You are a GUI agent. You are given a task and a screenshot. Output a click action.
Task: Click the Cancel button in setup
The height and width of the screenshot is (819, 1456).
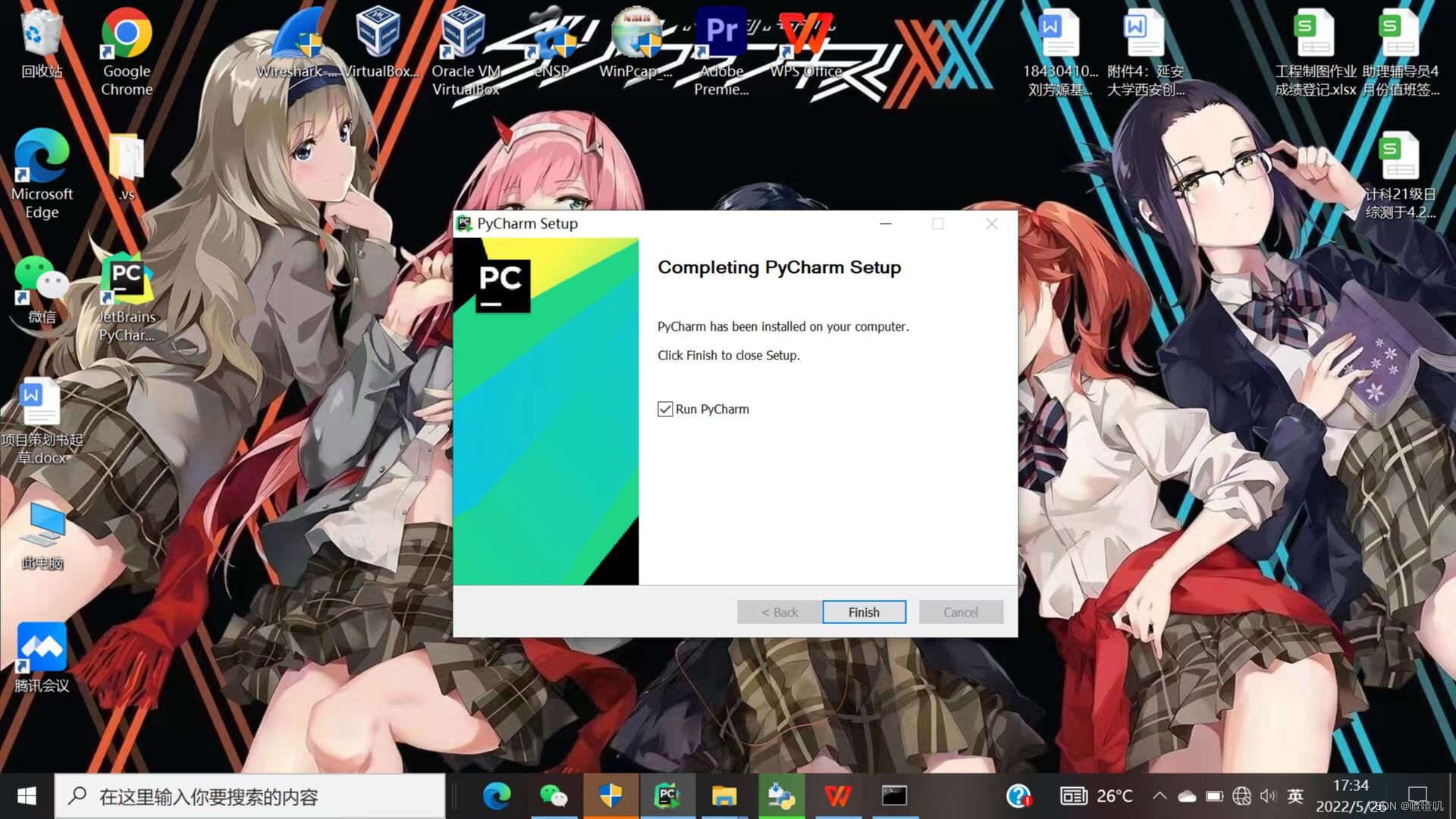[960, 612]
